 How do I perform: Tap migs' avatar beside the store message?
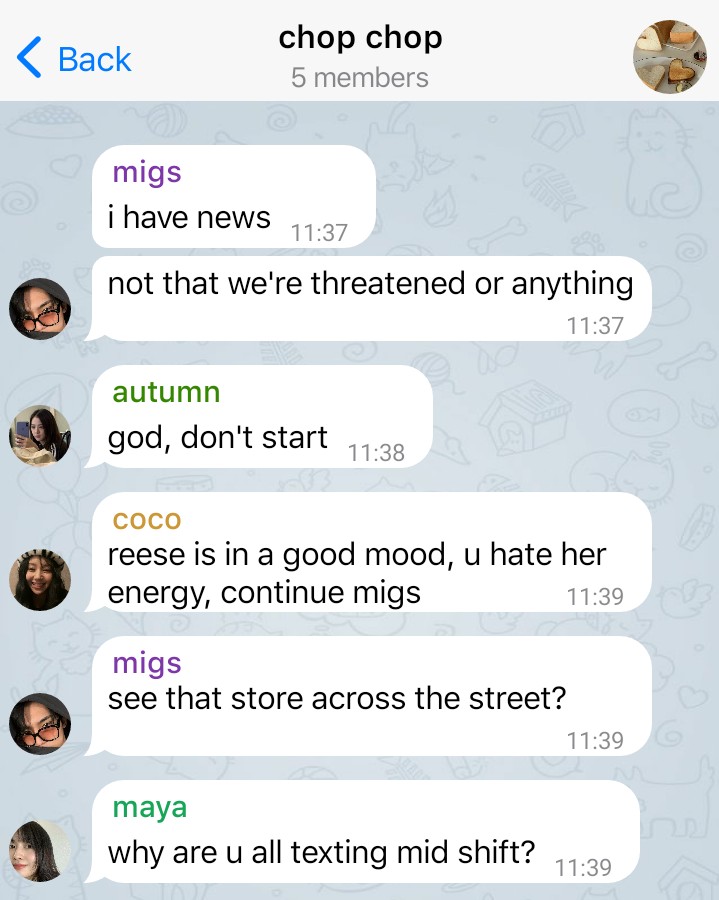point(40,724)
